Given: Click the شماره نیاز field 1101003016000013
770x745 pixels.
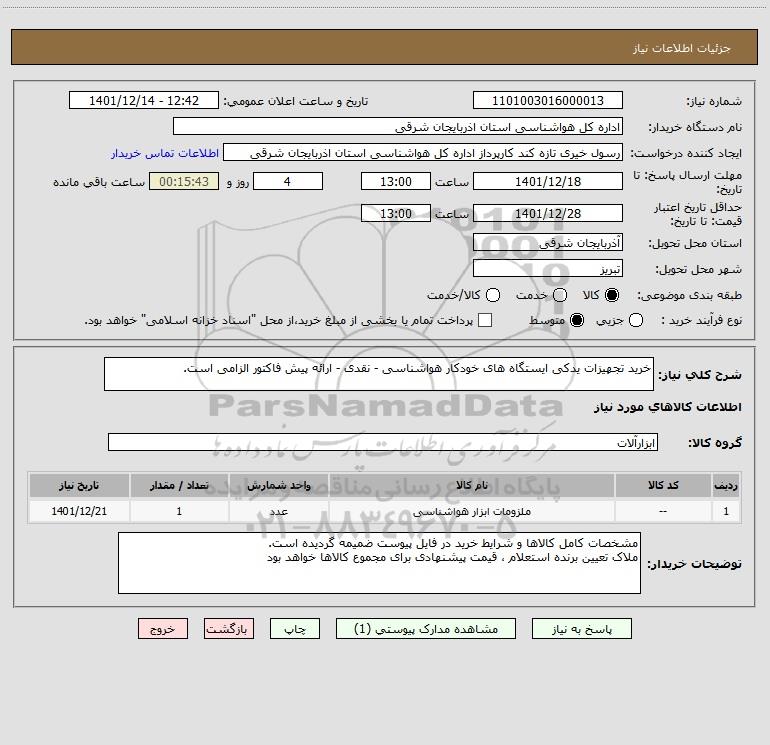Looking at the screenshot, I should (x=548, y=100).
